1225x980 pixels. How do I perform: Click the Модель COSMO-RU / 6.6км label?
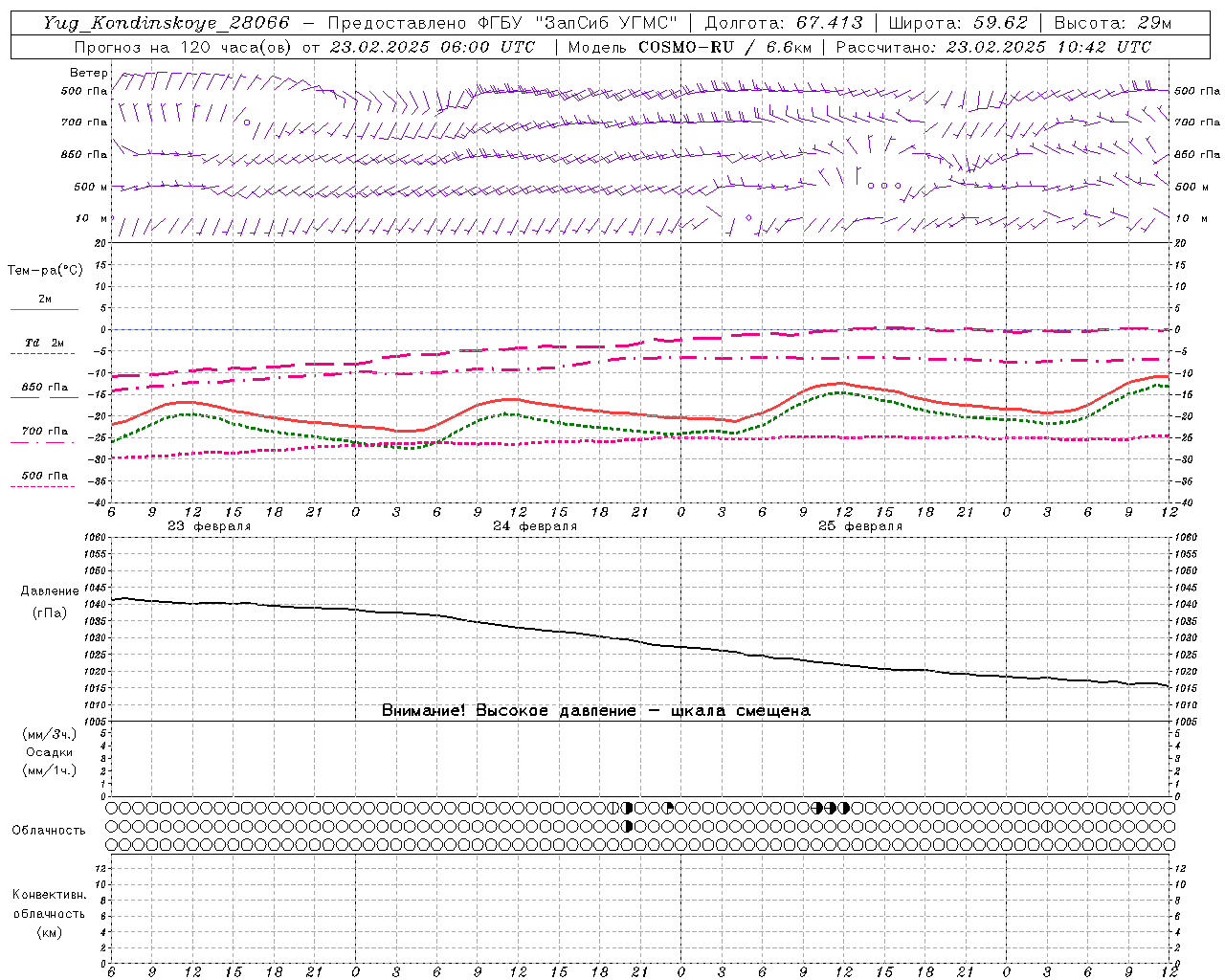coord(689,47)
